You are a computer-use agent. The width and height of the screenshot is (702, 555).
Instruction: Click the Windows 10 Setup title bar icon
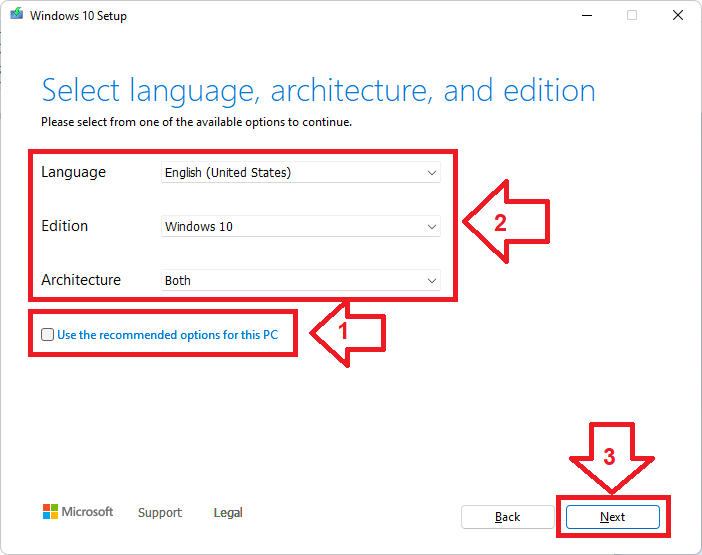point(17,14)
